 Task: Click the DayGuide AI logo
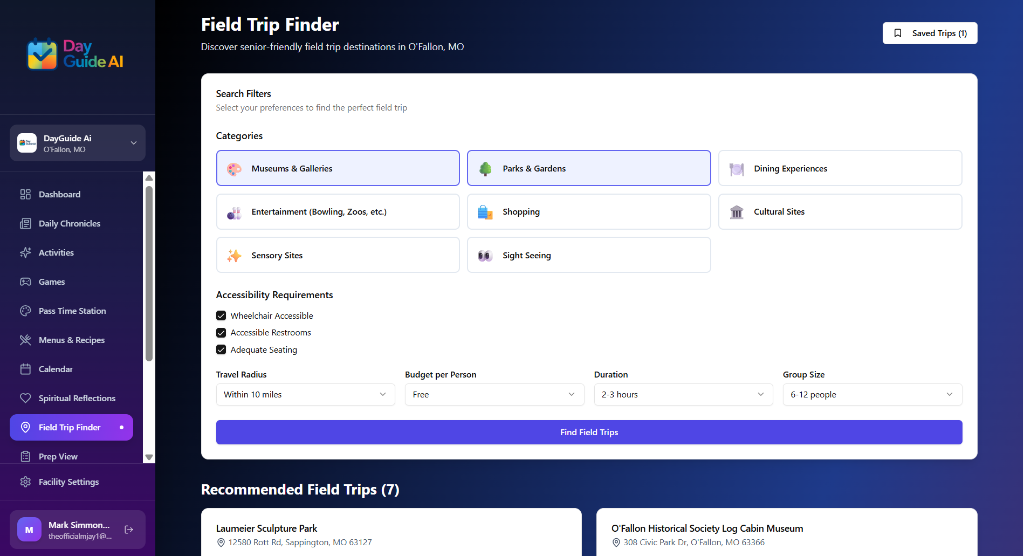coord(75,54)
